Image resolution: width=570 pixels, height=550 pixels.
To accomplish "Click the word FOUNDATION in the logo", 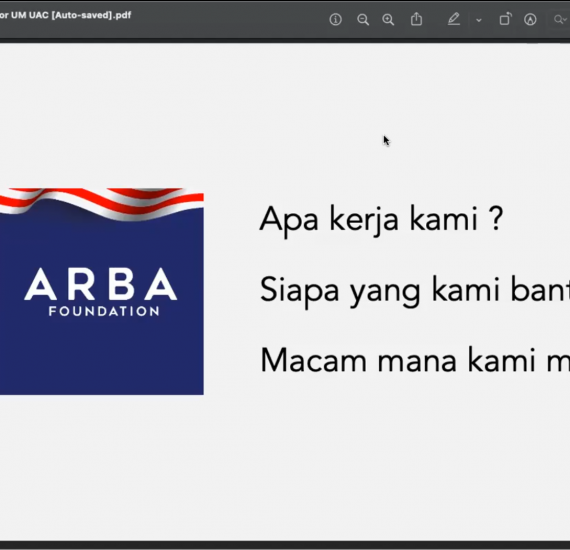I will click(104, 311).
